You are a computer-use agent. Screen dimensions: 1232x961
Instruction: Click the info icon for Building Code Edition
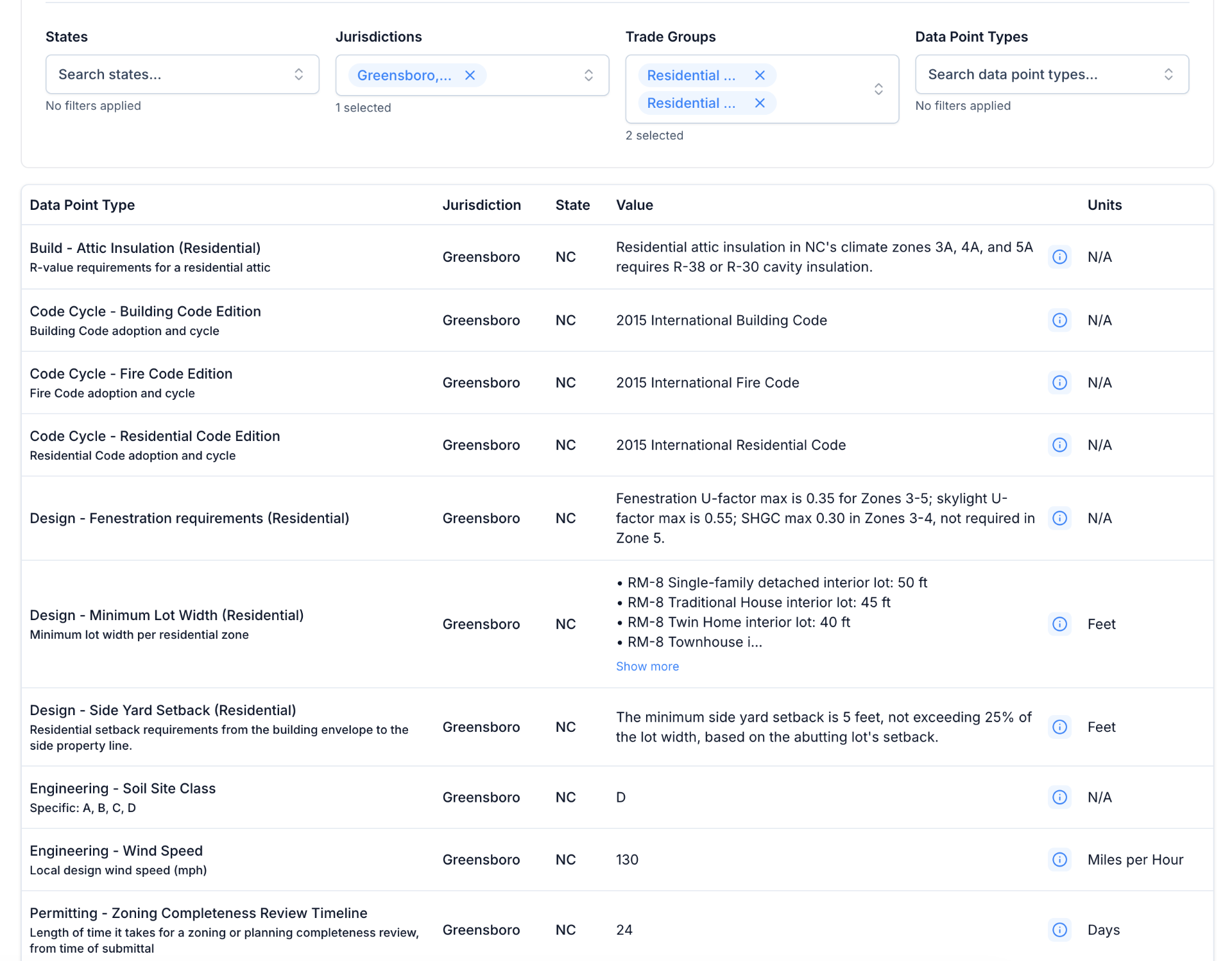pyautogui.click(x=1059, y=320)
